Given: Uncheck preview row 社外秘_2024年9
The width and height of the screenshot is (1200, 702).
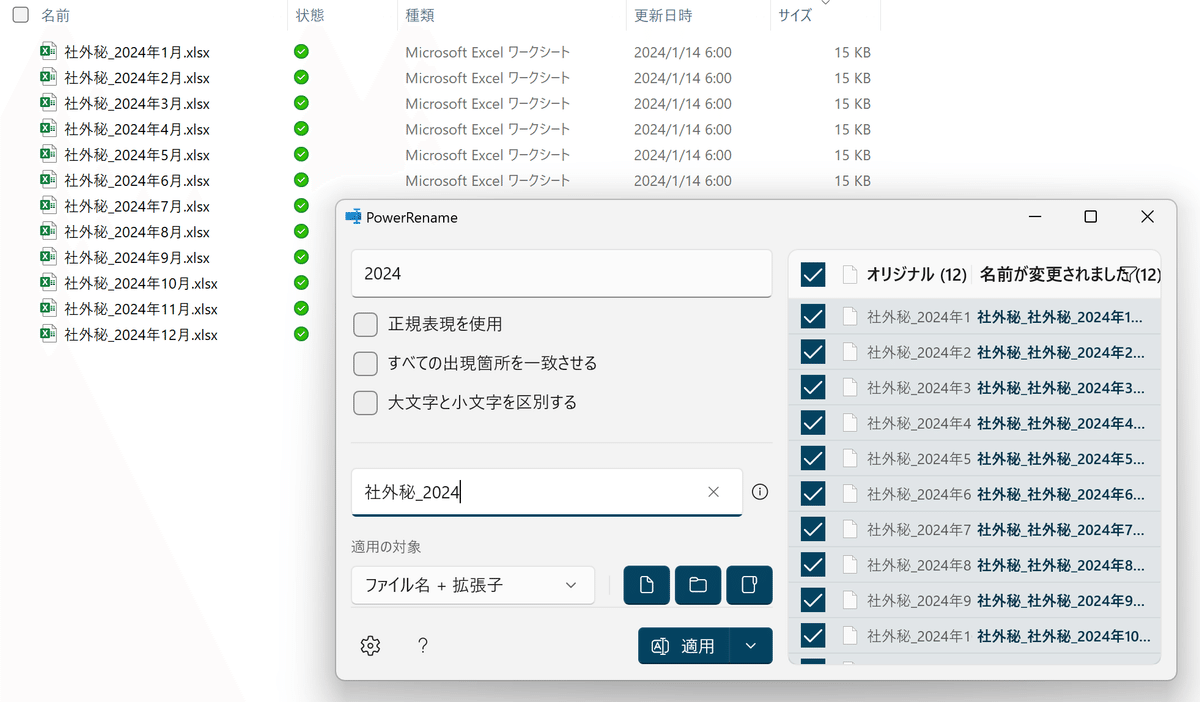Looking at the screenshot, I should click(x=813, y=600).
